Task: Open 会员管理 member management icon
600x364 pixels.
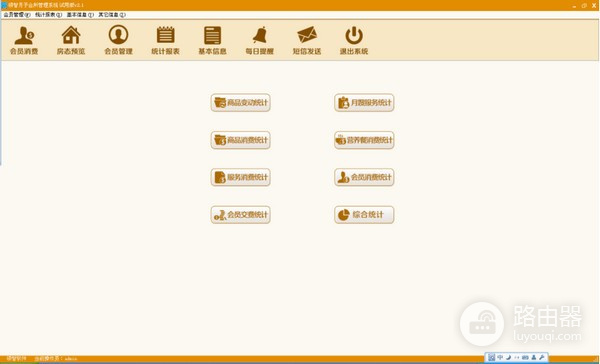Action: (118, 40)
